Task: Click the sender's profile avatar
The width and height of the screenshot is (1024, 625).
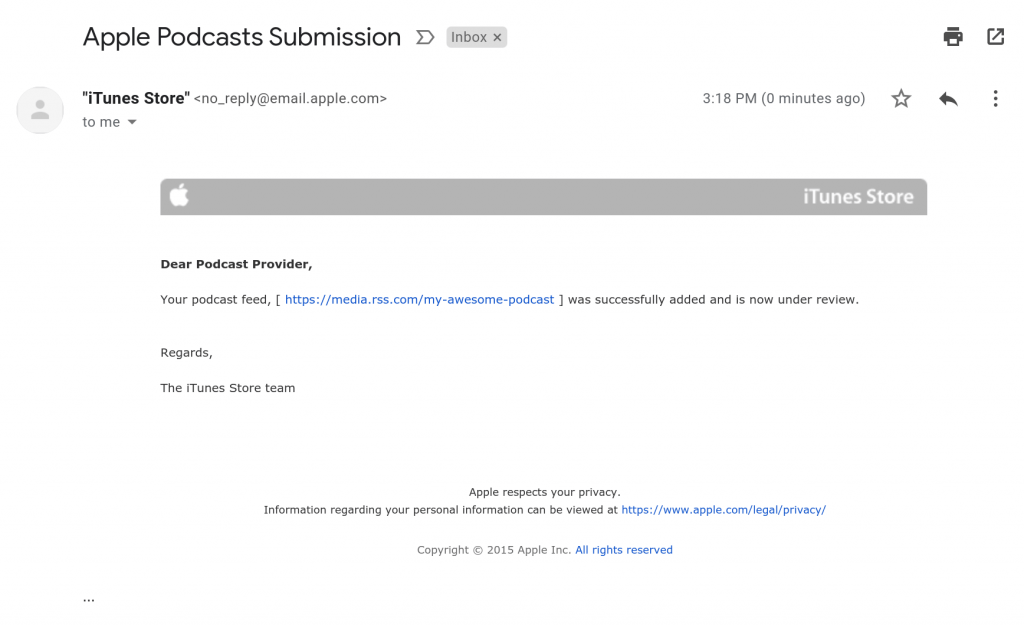Action: [40, 110]
